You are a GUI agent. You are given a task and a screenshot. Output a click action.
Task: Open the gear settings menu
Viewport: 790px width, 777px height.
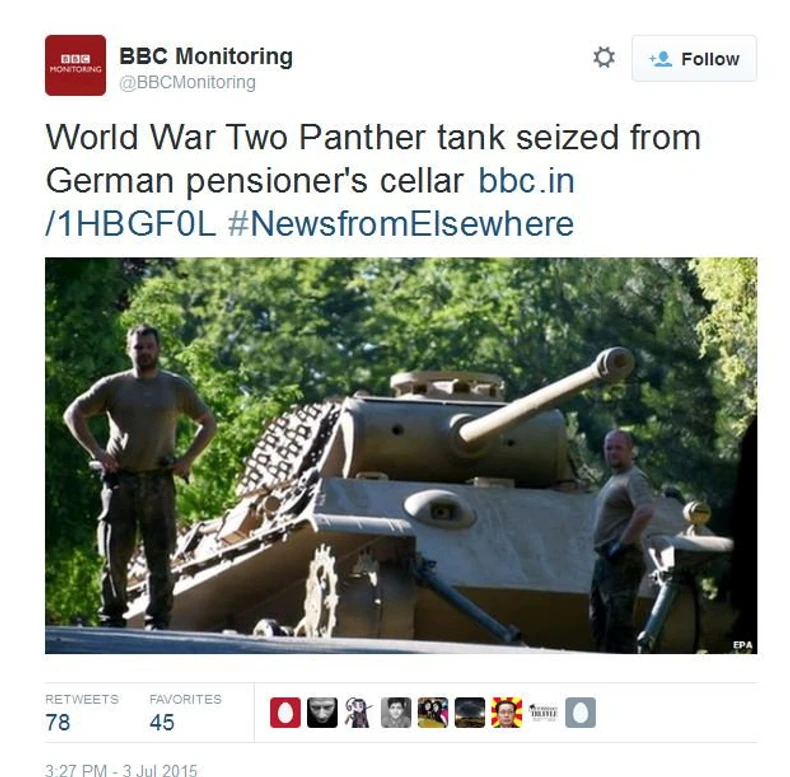coord(603,57)
